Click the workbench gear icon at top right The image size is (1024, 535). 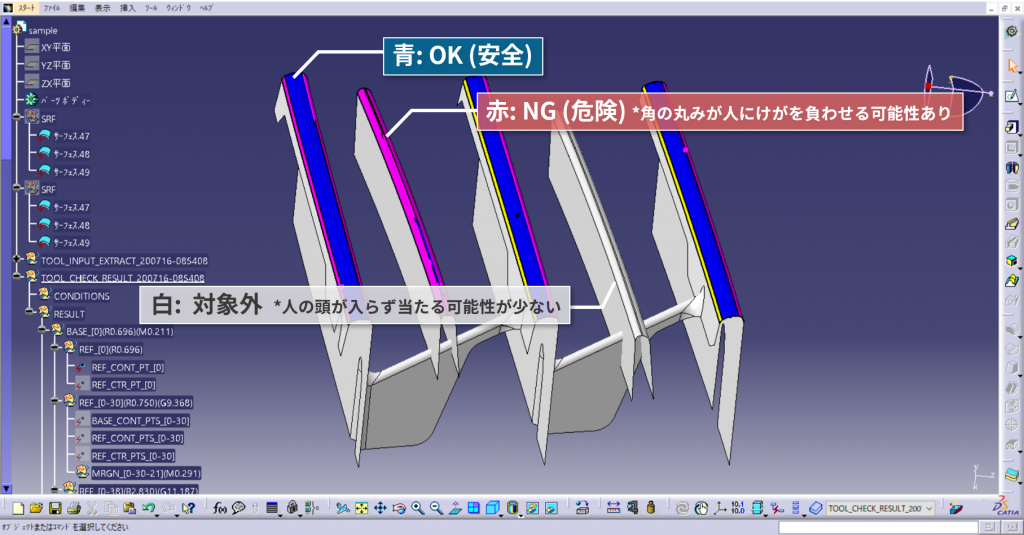(x=1012, y=31)
